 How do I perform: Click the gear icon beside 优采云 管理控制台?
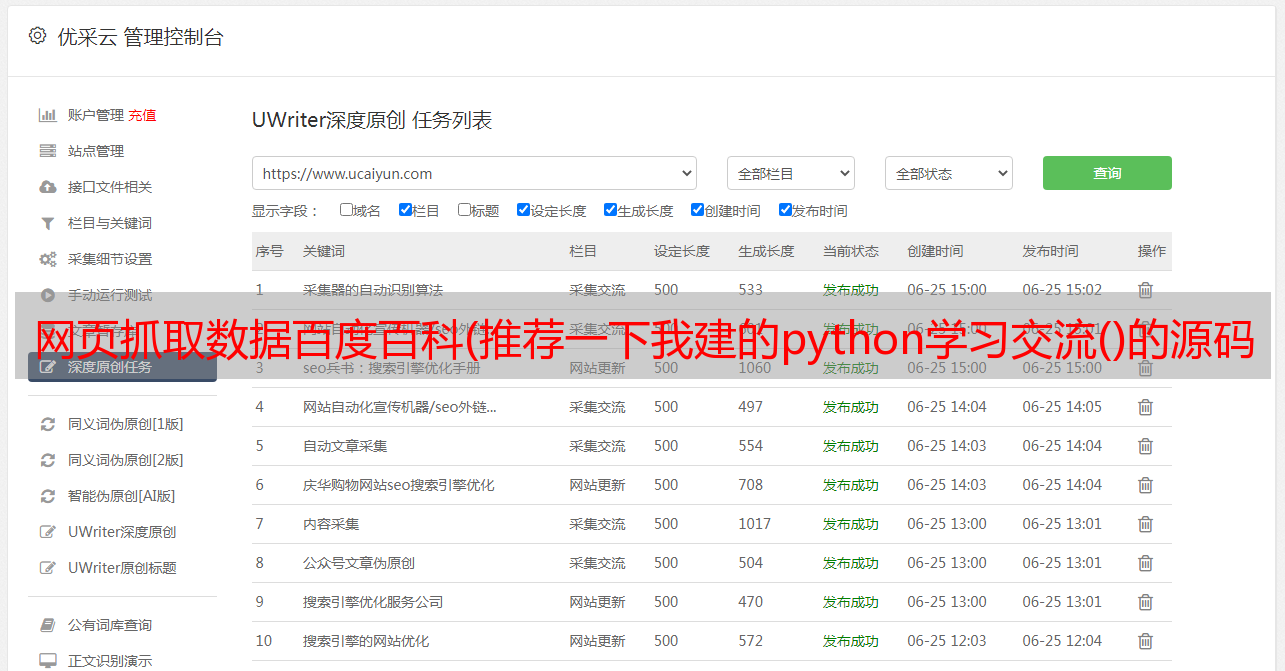(x=37, y=36)
